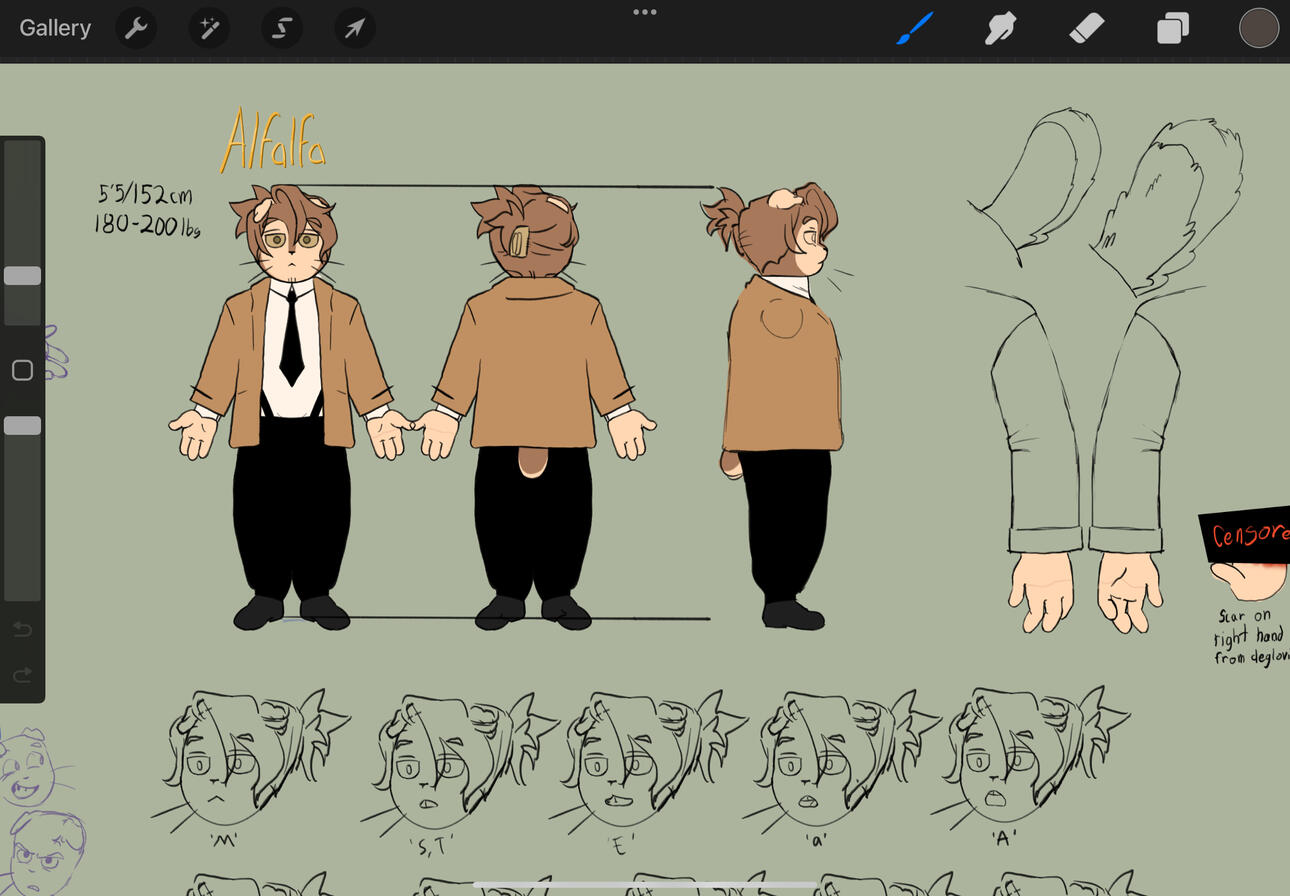Select the Smudge tool
Screen dimensions: 1290x896
(x=1001, y=28)
